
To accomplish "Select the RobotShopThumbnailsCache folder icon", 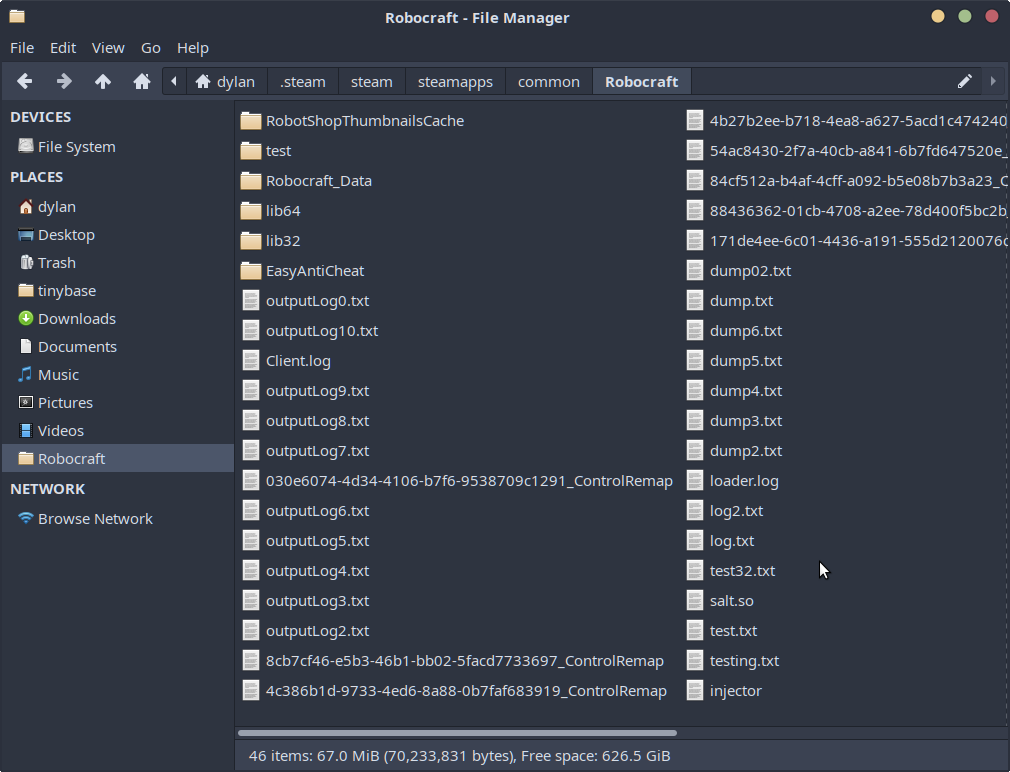I will [251, 120].
